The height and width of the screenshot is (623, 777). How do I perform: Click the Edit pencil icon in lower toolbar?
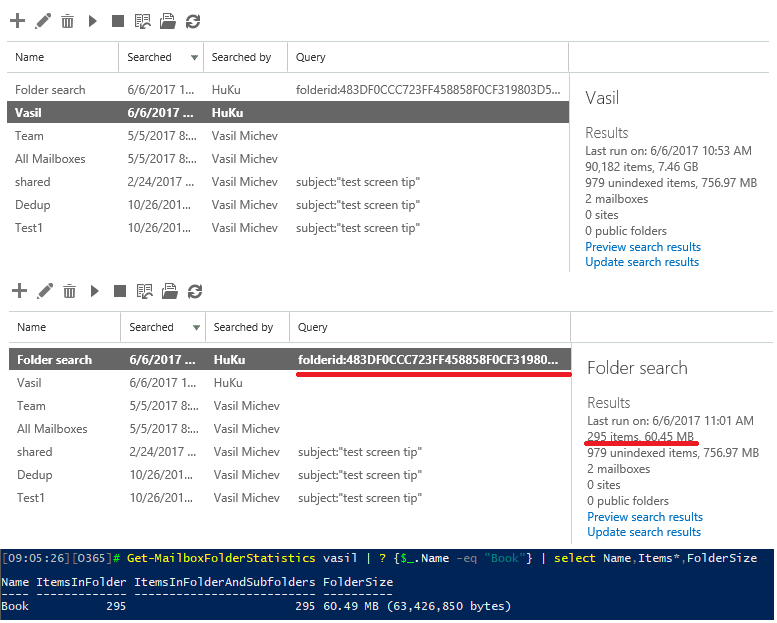45,291
